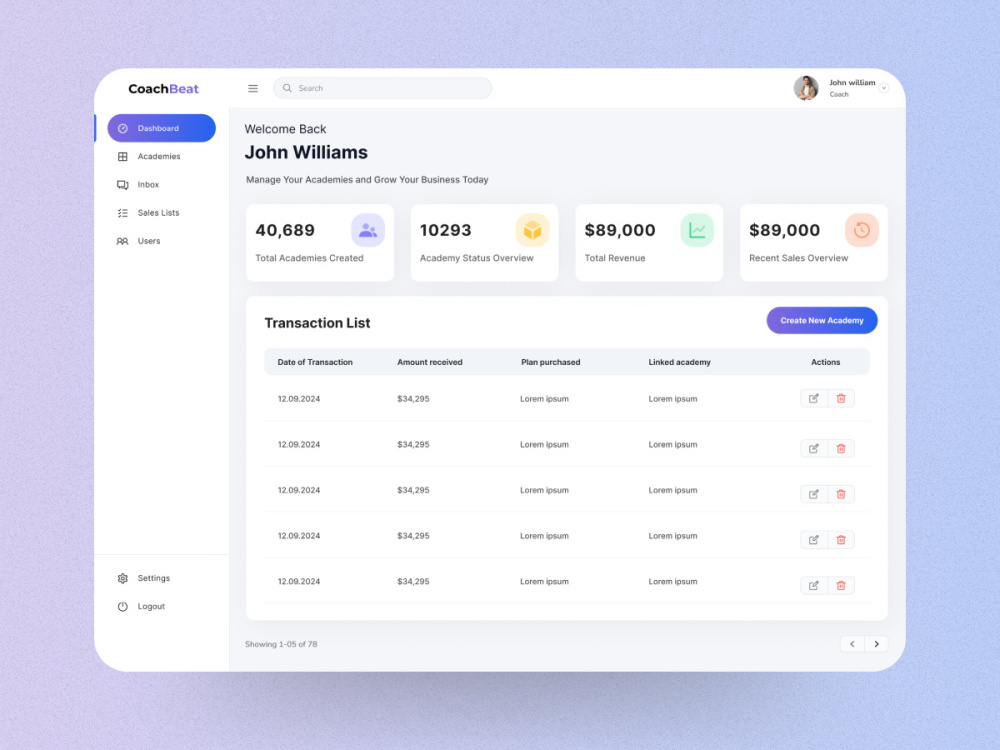This screenshot has width=1000, height=750.
Task: Edit the fifth transaction row
Action: point(814,585)
